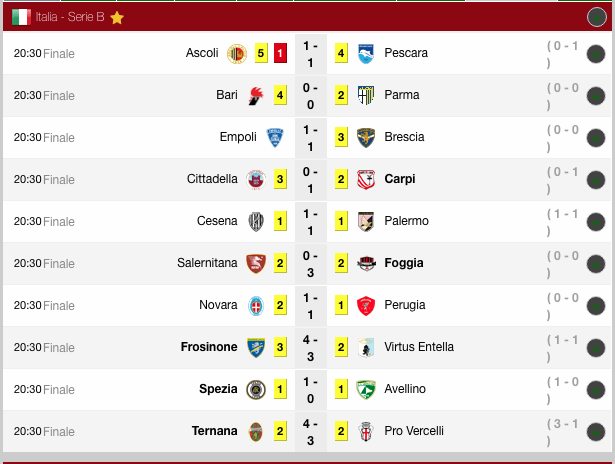
Task: Click the Palermo team crest
Action: coord(366,221)
